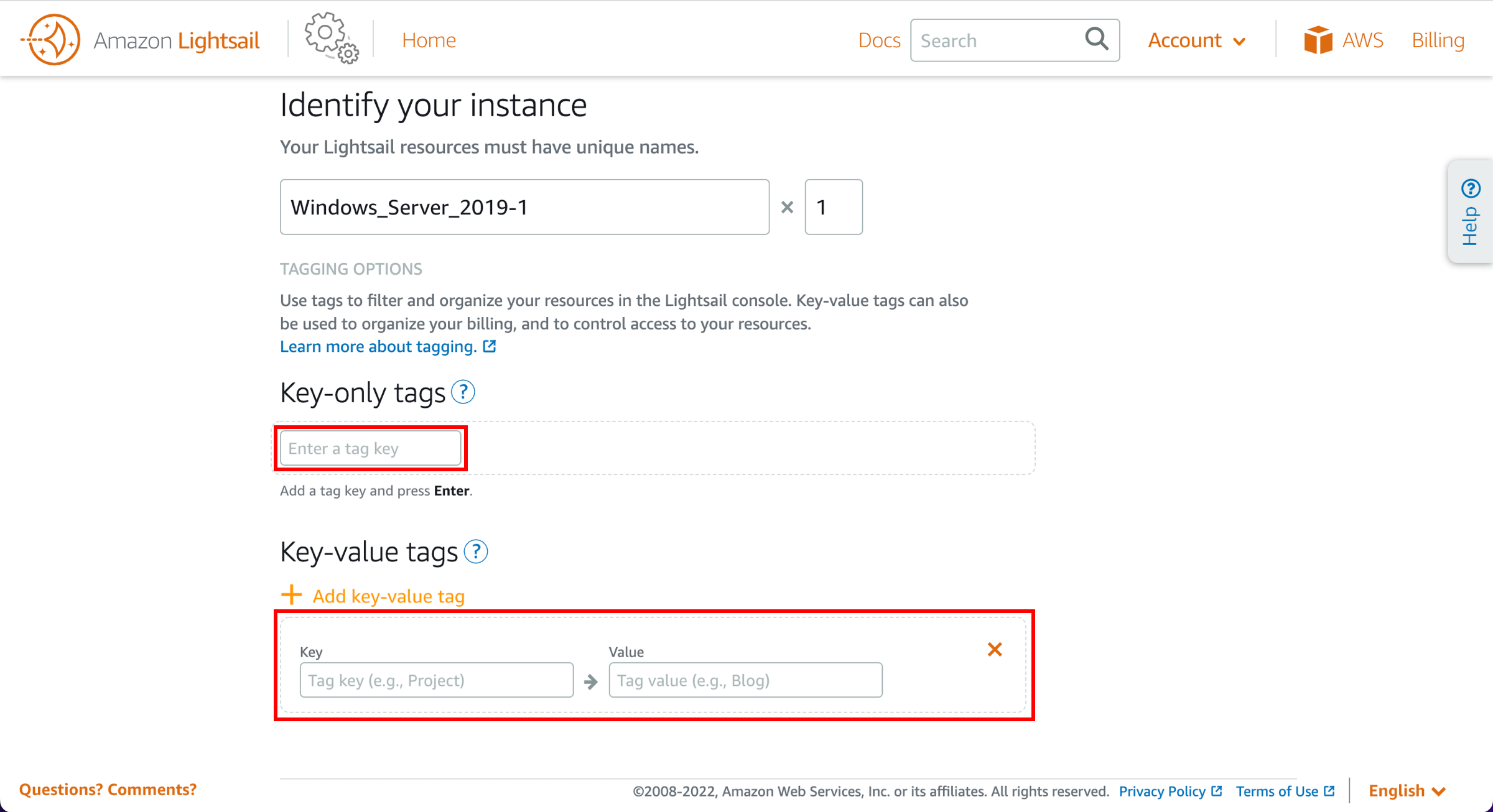The width and height of the screenshot is (1493, 812).
Task: Click the Amazon Lightsail brand text
Action: click(x=176, y=40)
